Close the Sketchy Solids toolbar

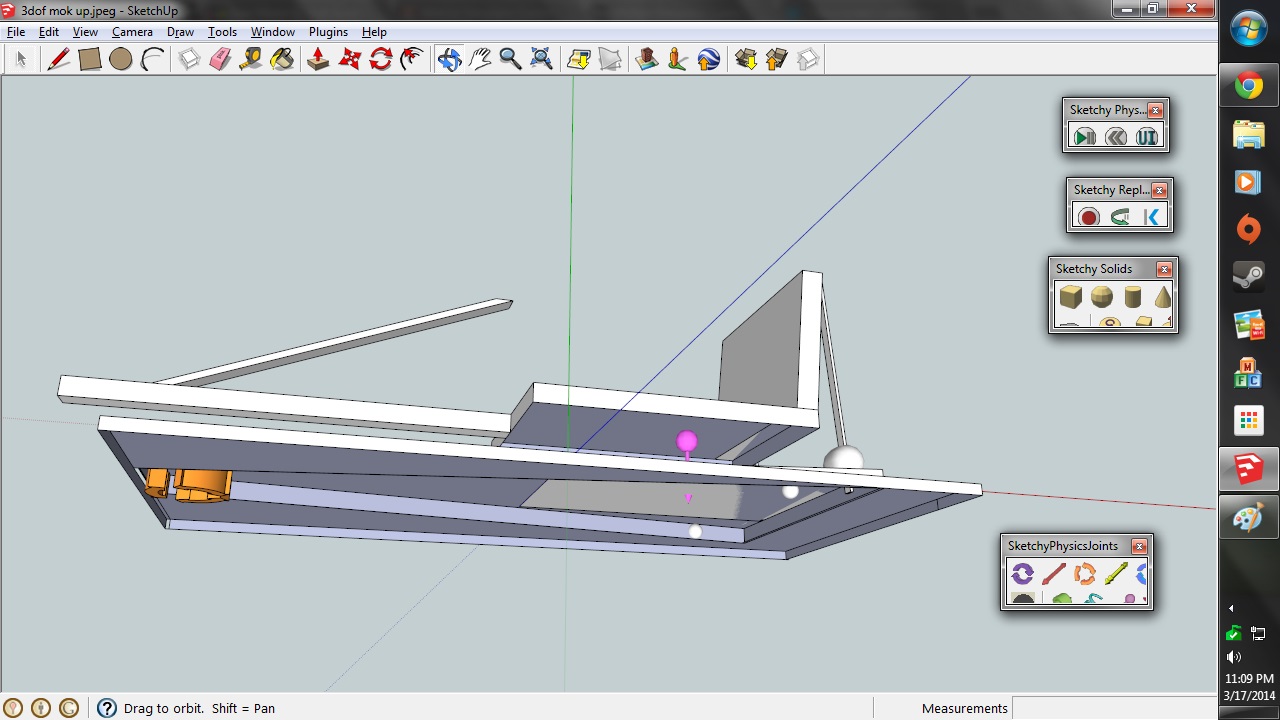[1164, 269]
